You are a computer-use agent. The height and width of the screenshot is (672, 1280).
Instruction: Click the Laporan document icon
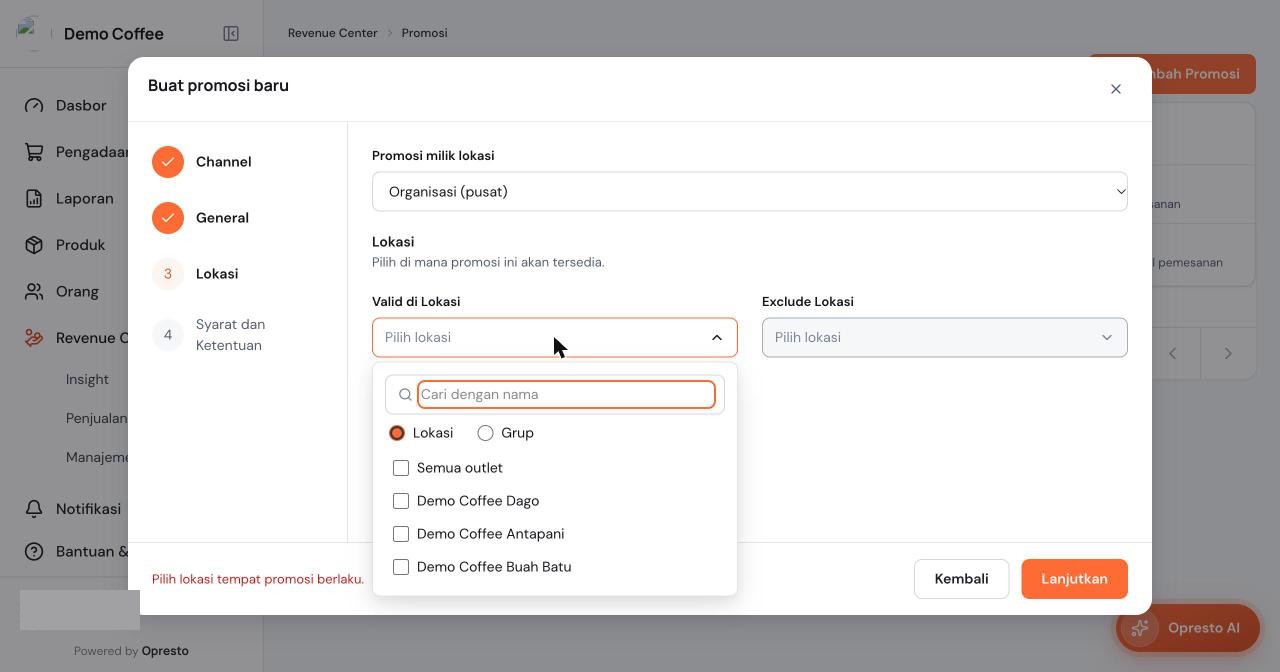(x=34, y=199)
